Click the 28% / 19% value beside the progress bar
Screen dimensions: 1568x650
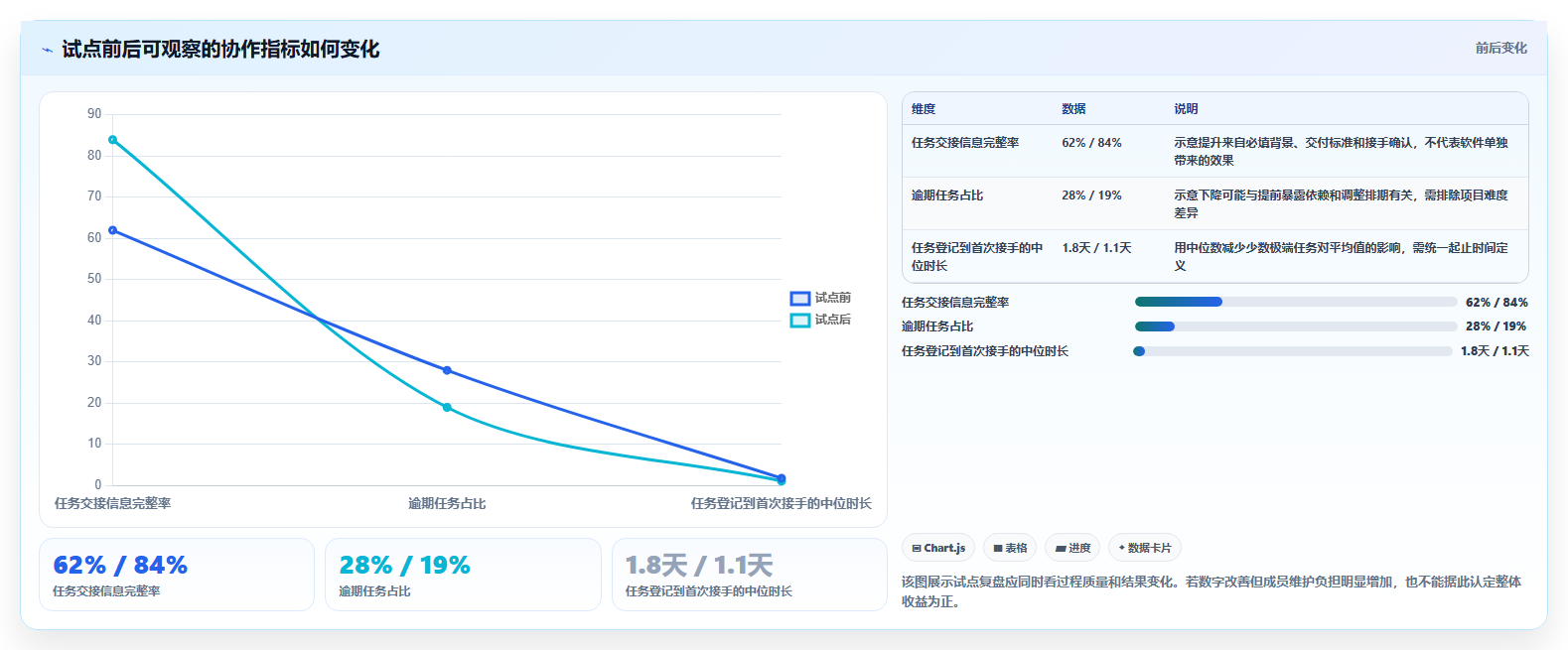(x=1497, y=326)
